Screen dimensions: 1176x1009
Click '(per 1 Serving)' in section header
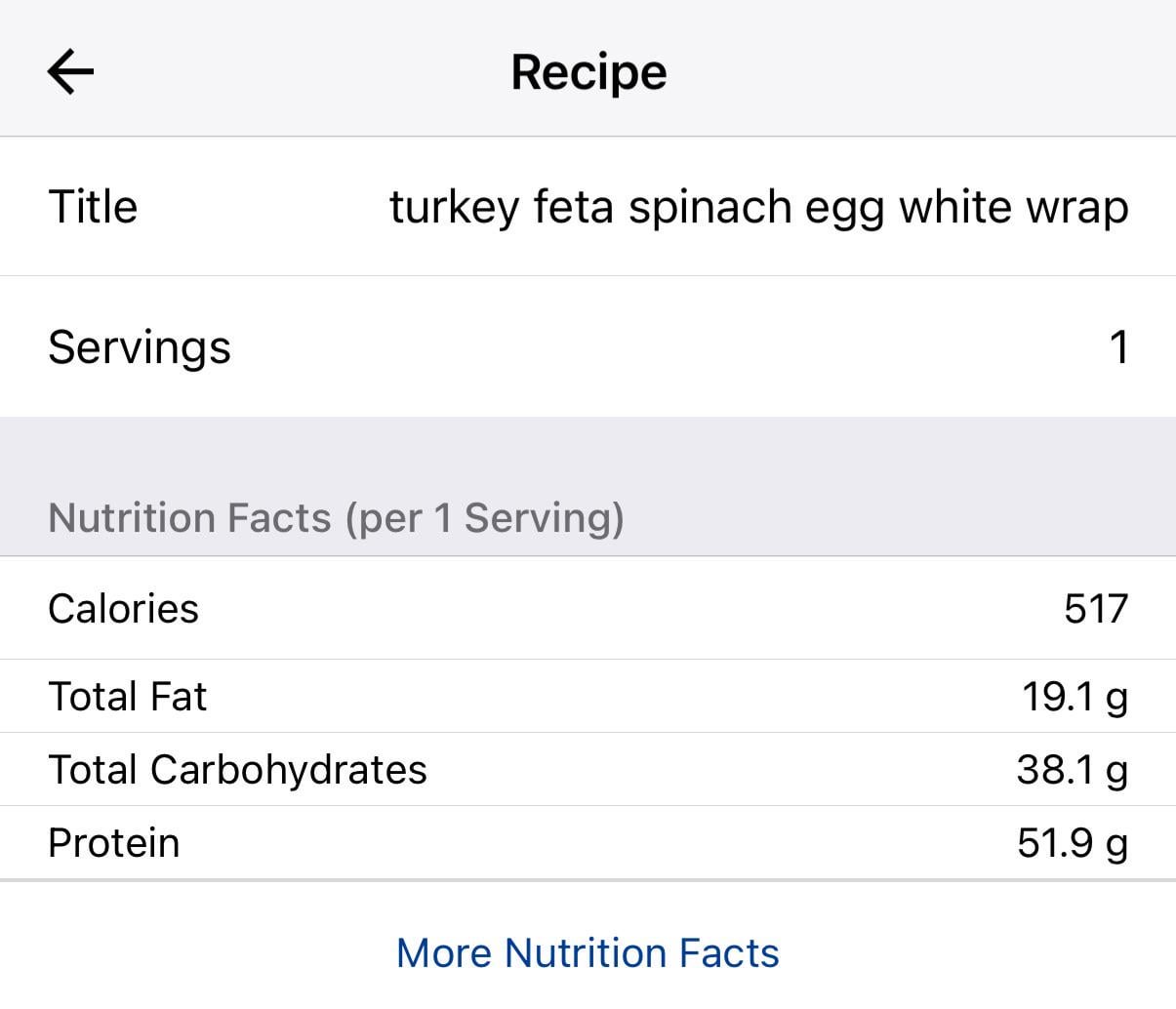pyautogui.click(x=484, y=517)
